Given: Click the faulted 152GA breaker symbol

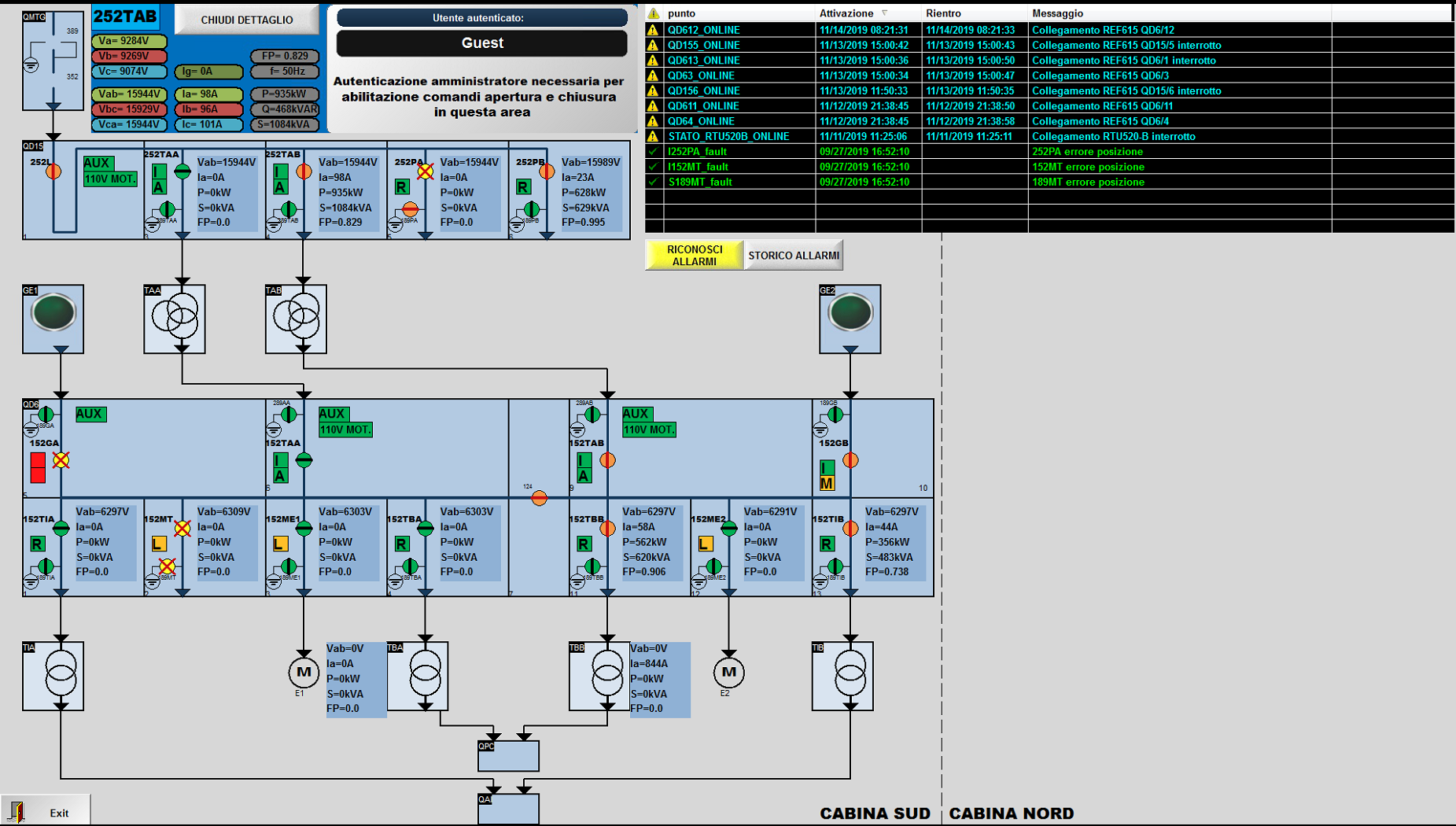Looking at the screenshot, I should coord(61,460).
